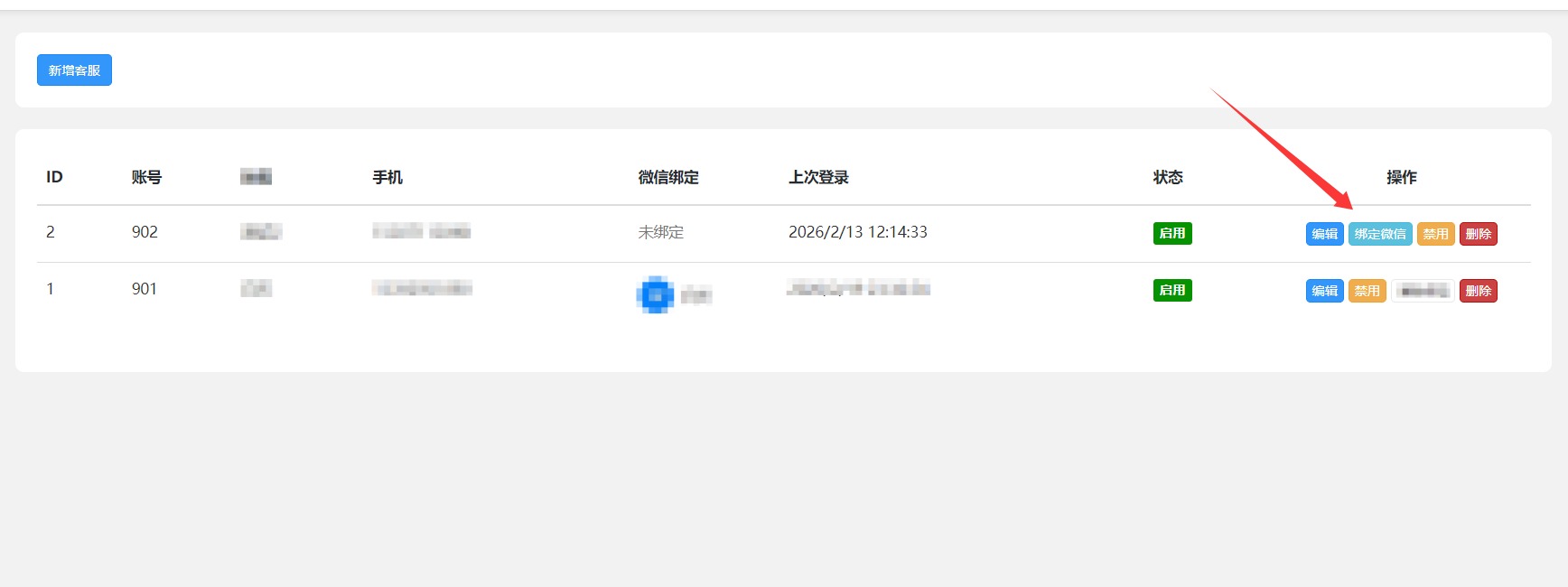Click the blurred white button in row 901

[1423, 291]
